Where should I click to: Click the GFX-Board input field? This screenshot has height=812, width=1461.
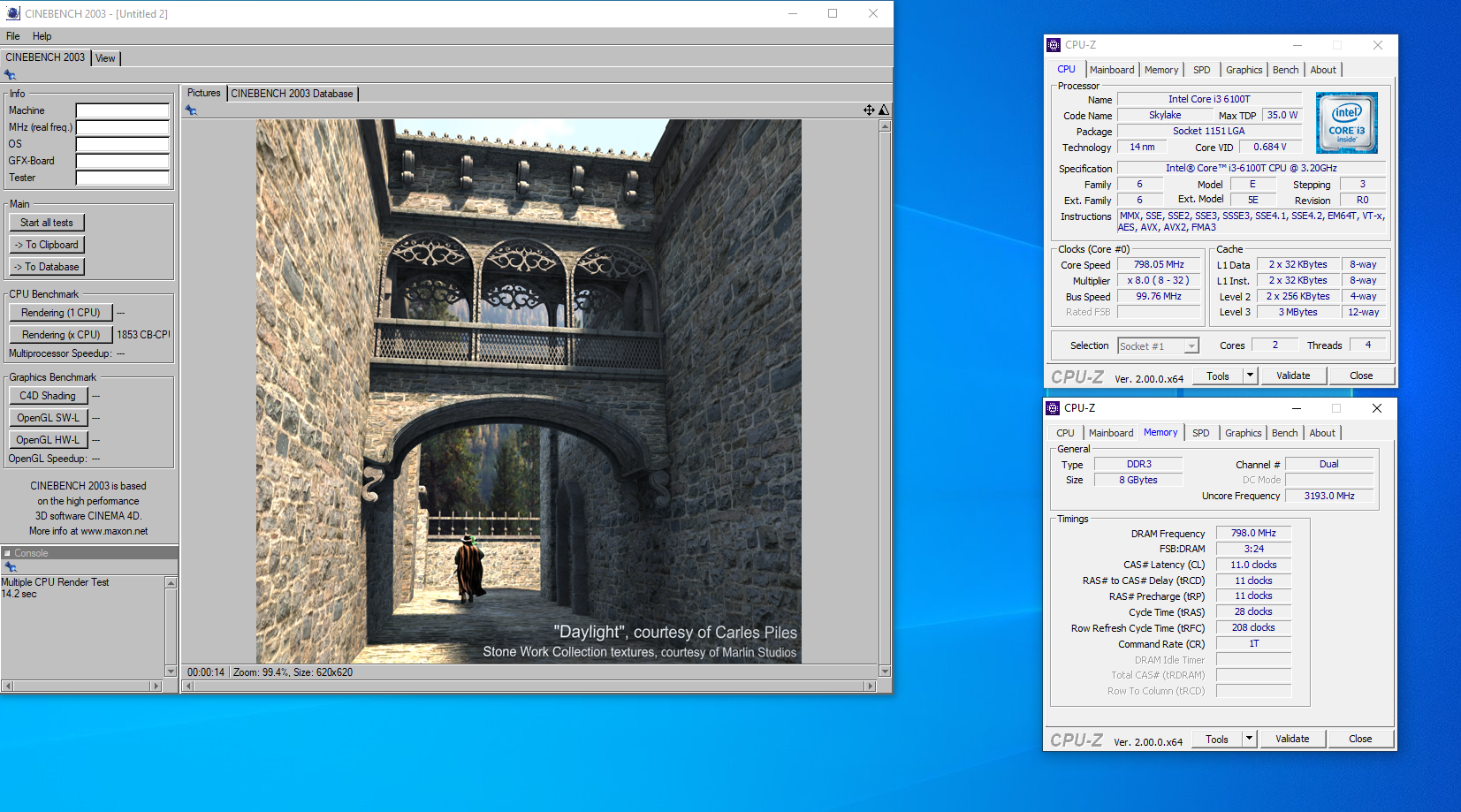(122, 161)
